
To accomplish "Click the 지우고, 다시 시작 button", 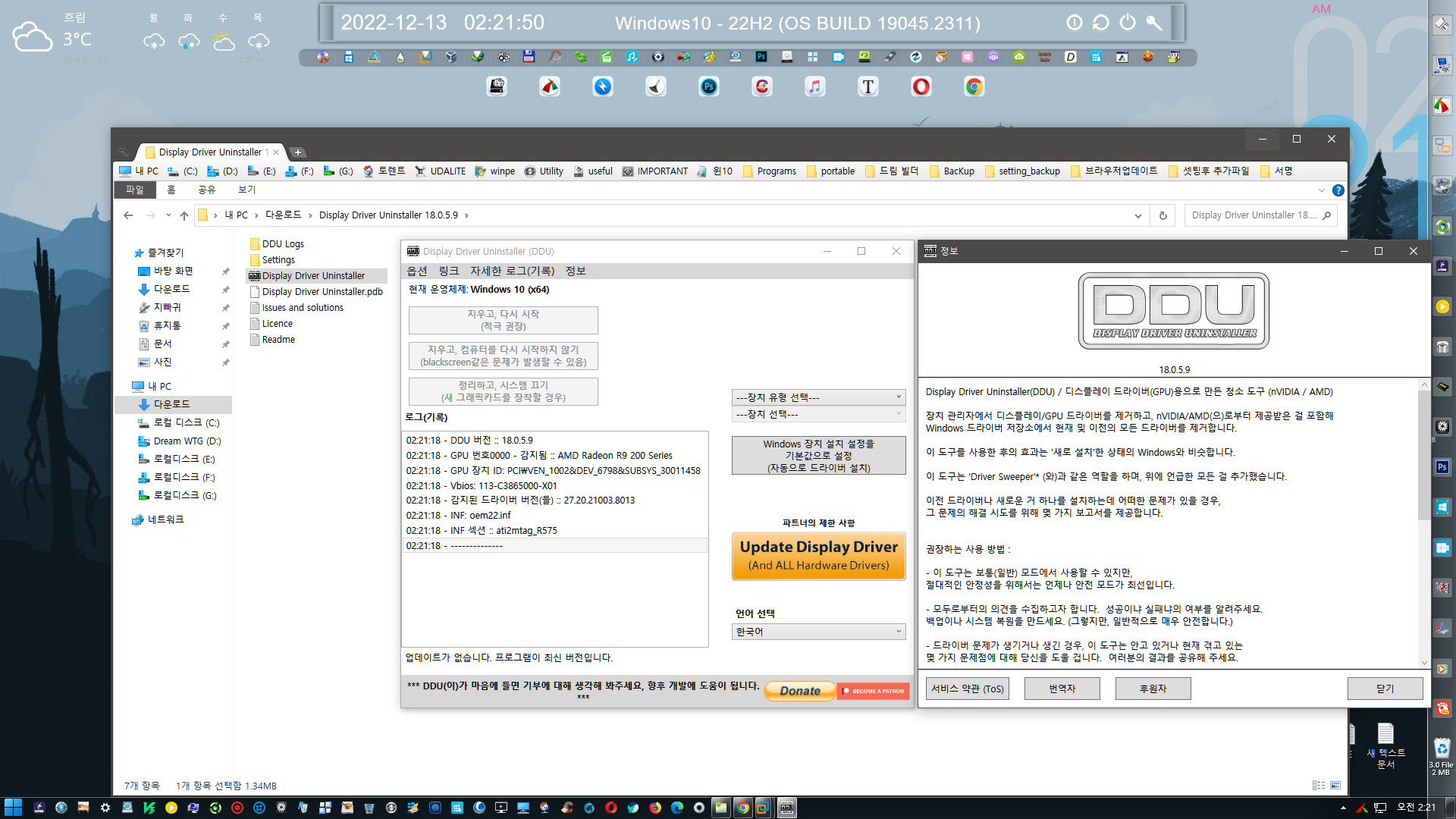I will pyautogui.click(x=504, y=320).
